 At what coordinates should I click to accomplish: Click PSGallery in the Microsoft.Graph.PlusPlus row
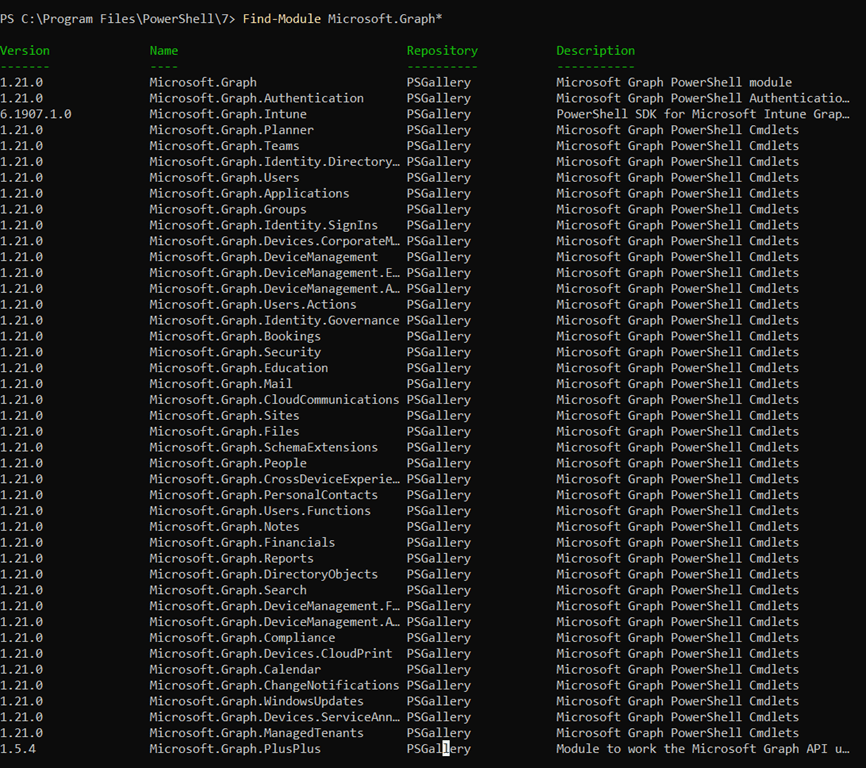pyautogui.click(x=439, y=749)
